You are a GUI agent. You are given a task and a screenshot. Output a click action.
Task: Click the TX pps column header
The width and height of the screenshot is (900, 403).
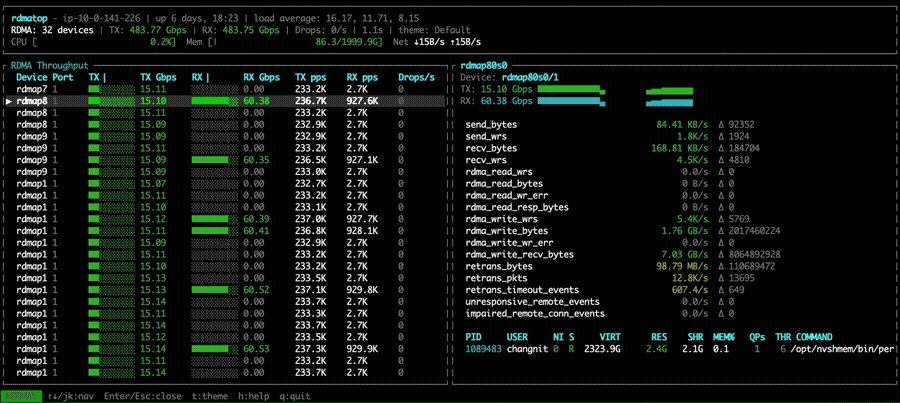click(313, 77)
